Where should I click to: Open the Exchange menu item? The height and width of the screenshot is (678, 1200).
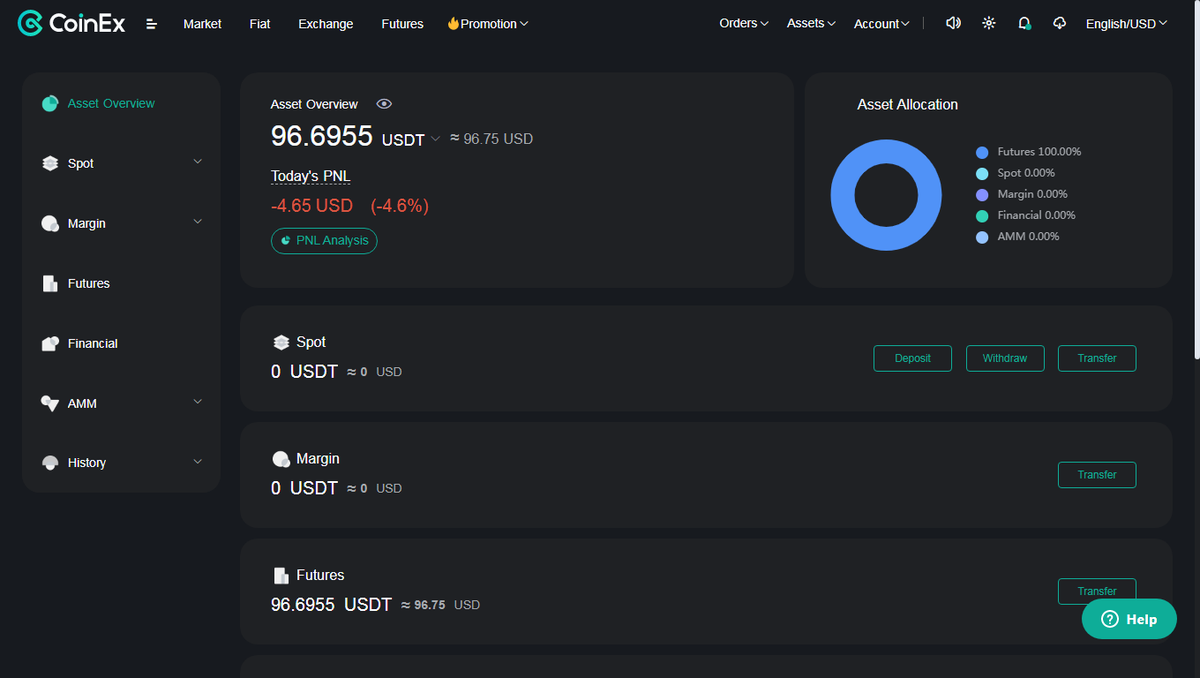pos(326,24)
